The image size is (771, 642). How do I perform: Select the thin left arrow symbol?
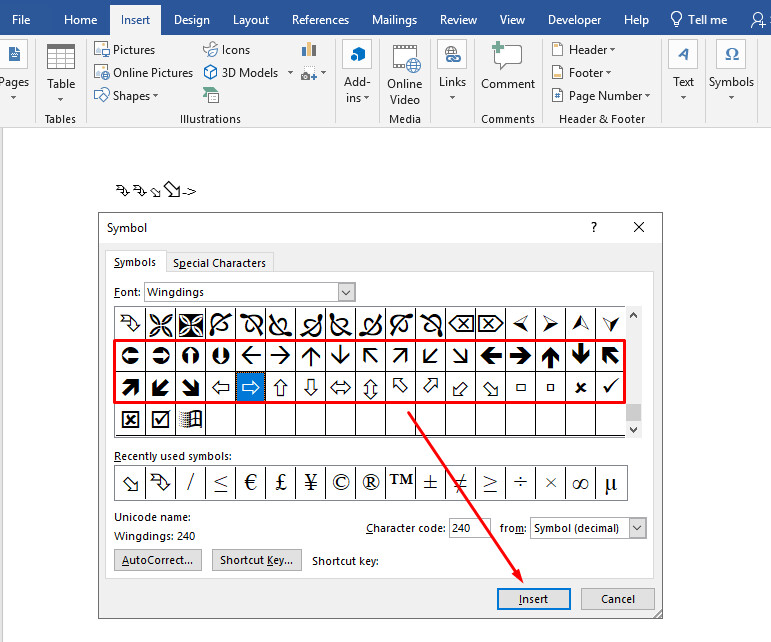pos(251,355)
